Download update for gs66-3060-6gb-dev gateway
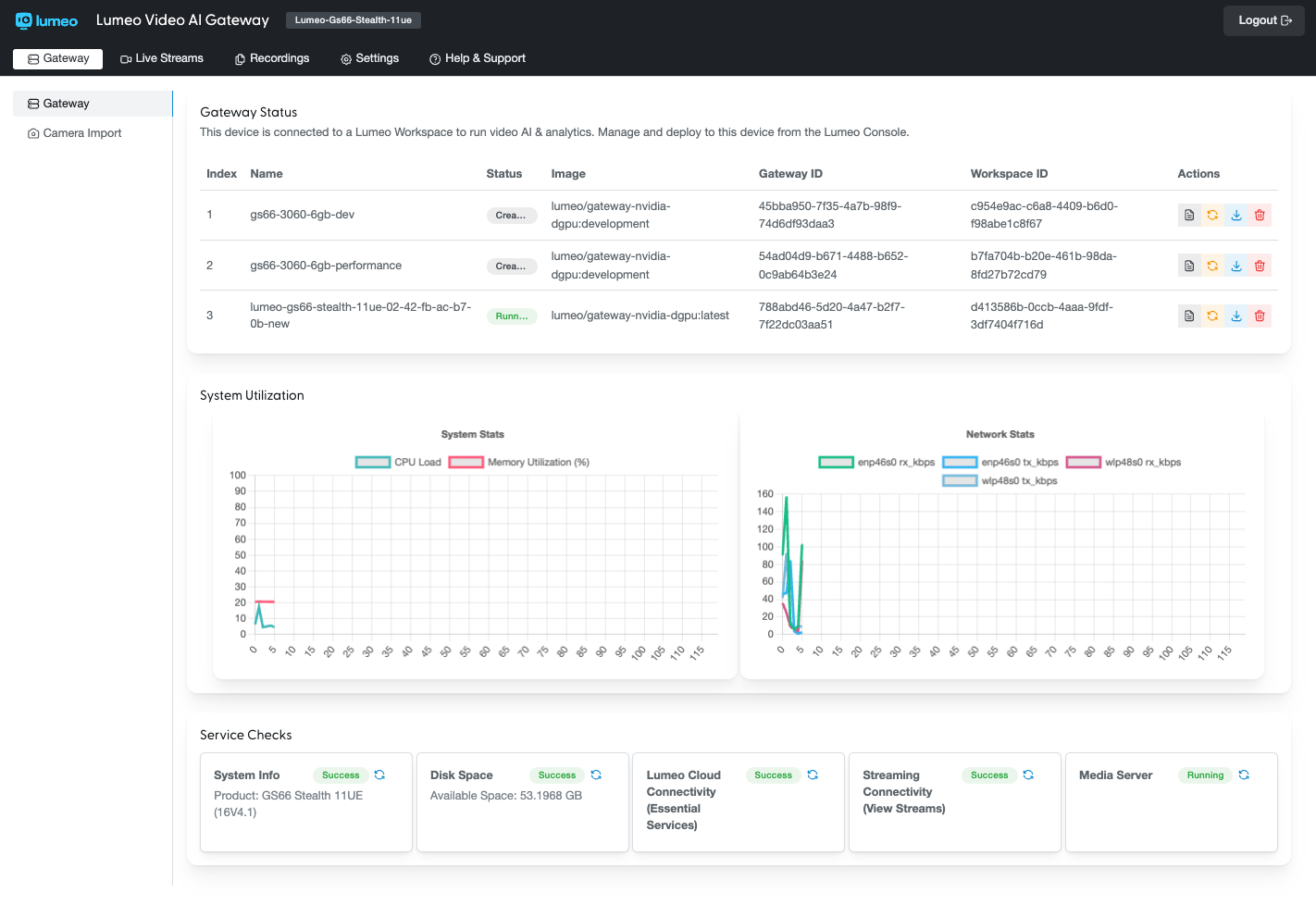The image size is (1316, 905). point(1236,215)
